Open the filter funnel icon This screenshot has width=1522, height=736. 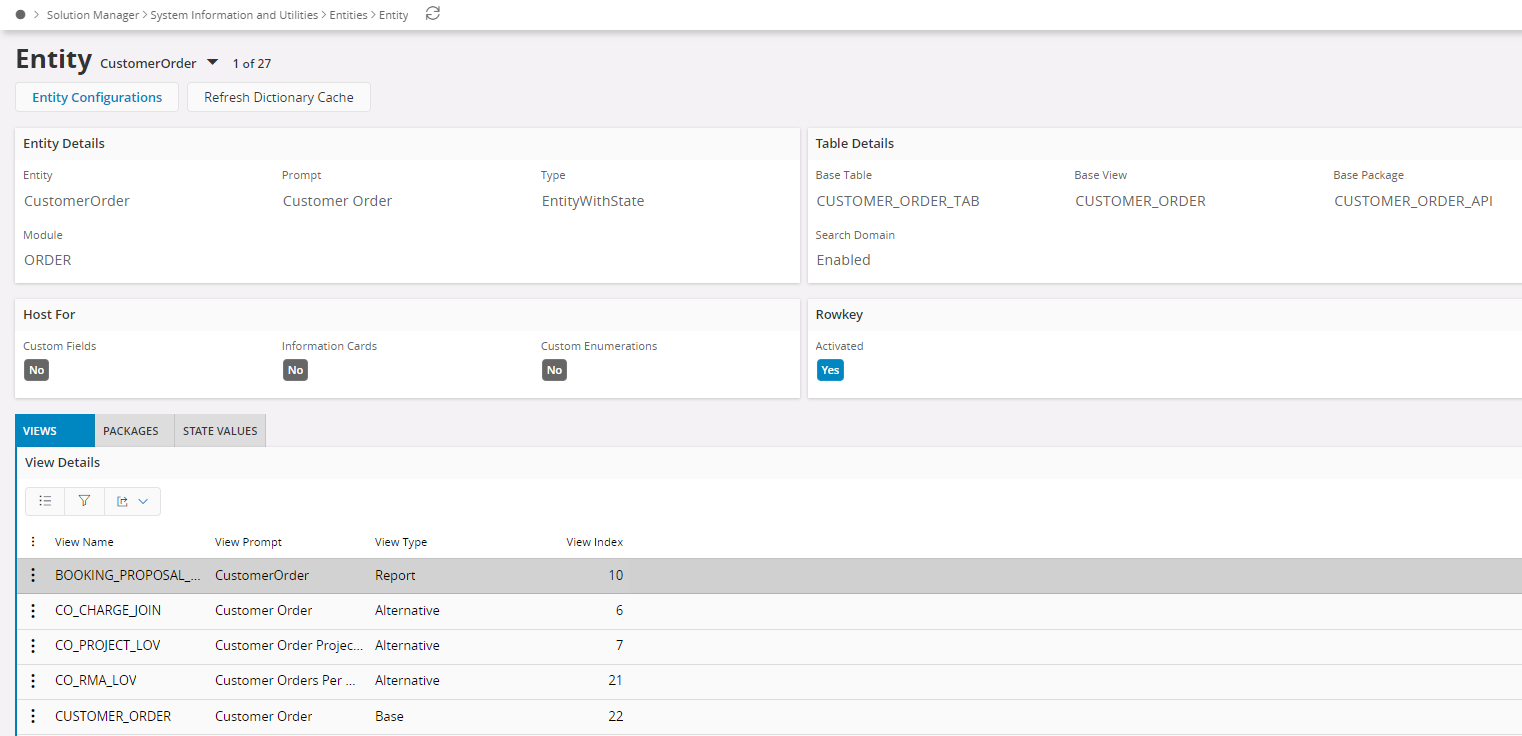tap(84, 501)
